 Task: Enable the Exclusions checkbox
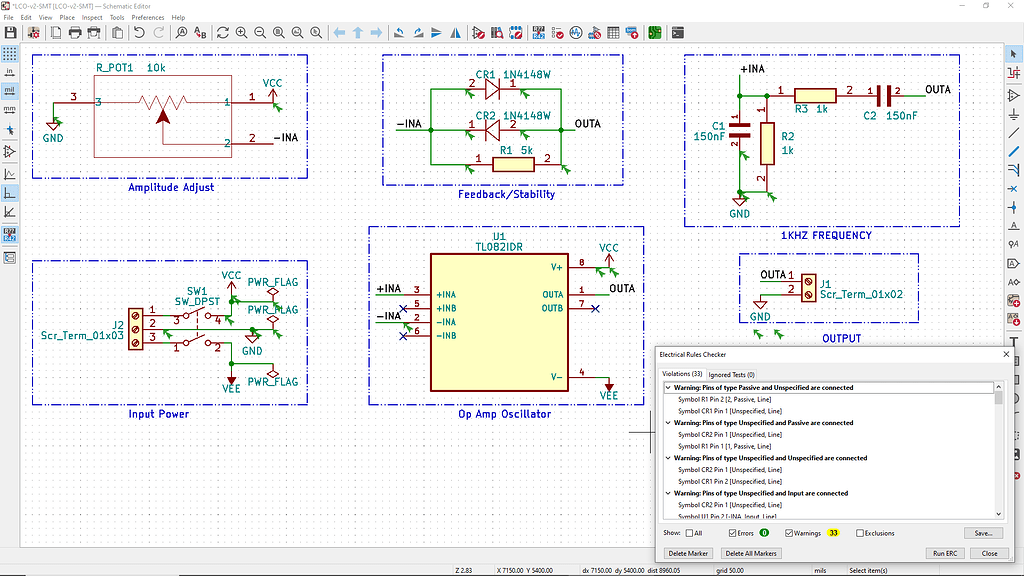[860, 532]
